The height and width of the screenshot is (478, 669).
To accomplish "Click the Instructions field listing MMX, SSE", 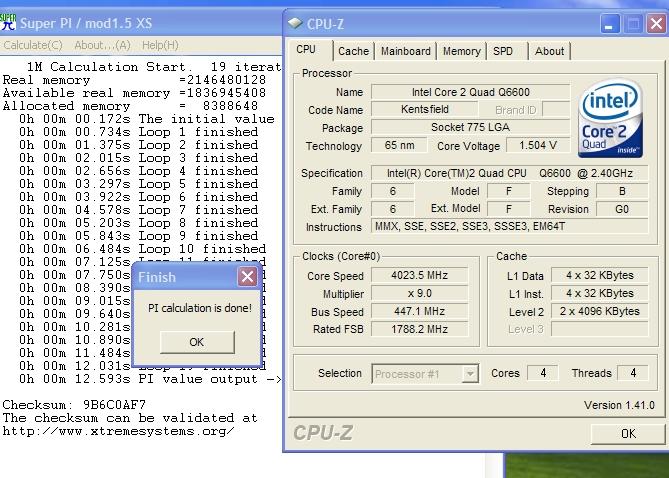I will coord(510,226).
